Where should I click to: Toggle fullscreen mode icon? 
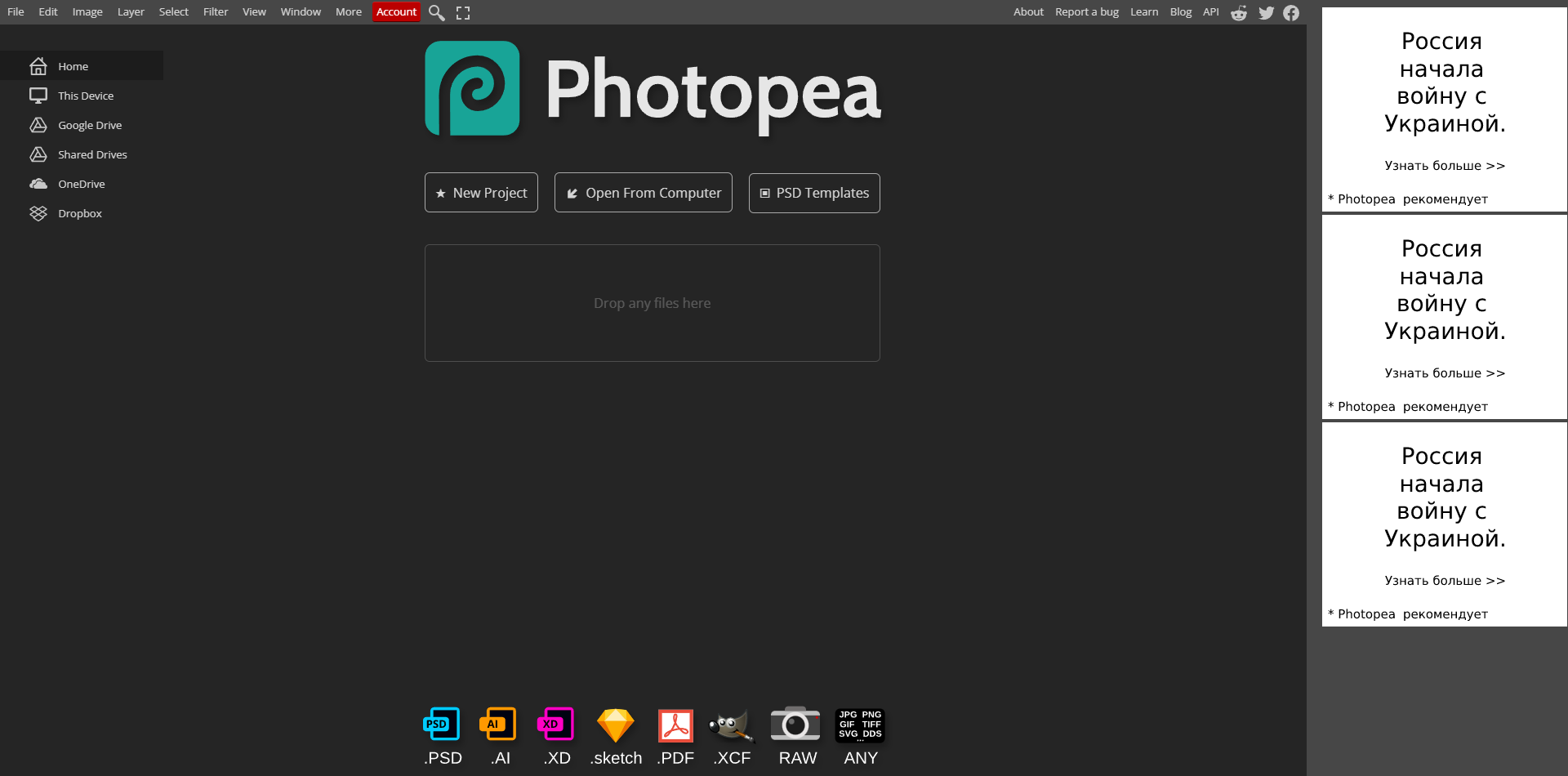[463, 12]
